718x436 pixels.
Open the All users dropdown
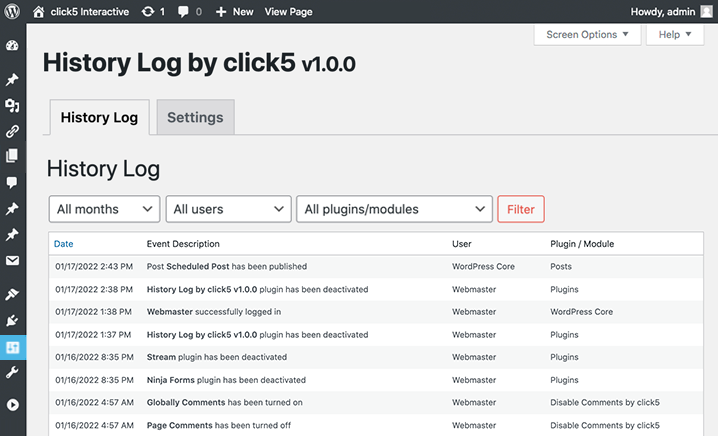228,209
